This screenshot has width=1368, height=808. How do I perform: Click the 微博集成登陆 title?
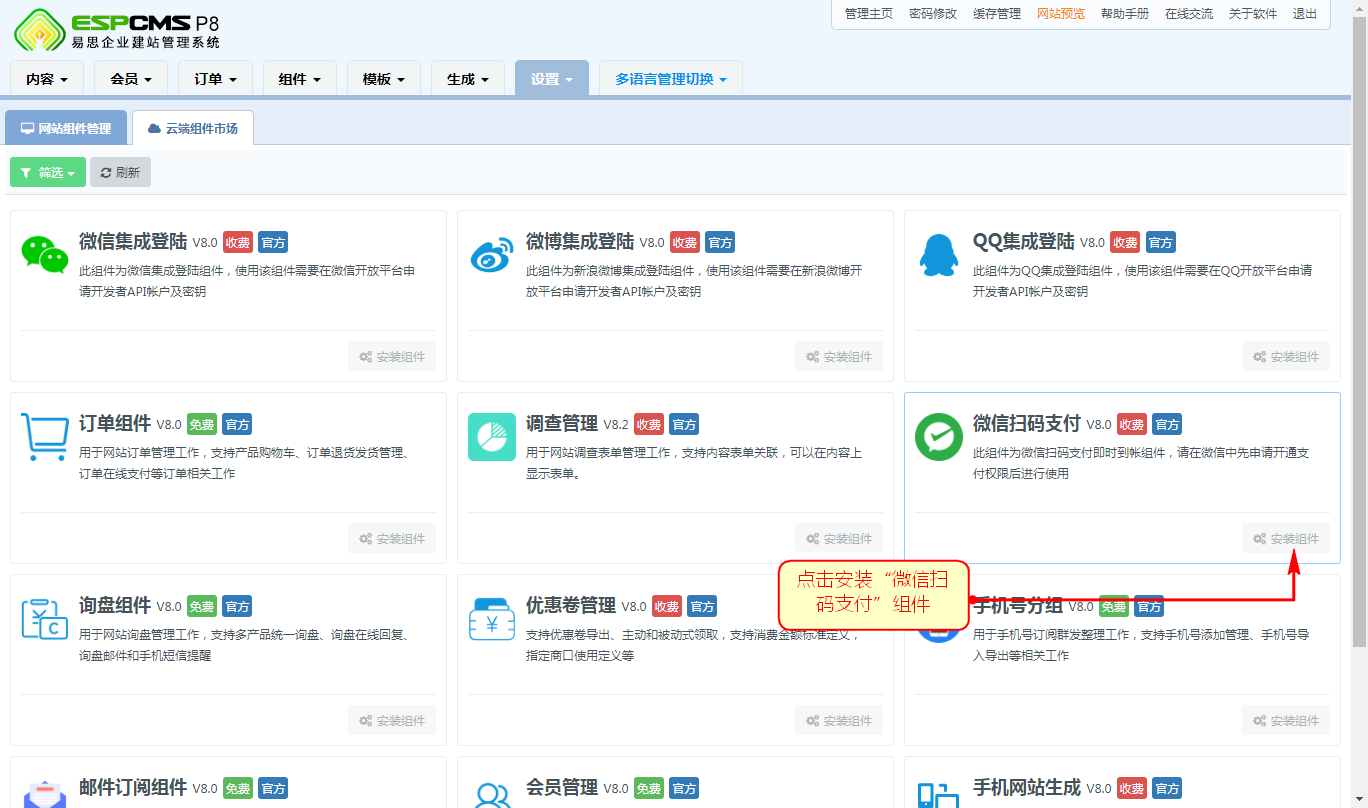tap(580, 242)
